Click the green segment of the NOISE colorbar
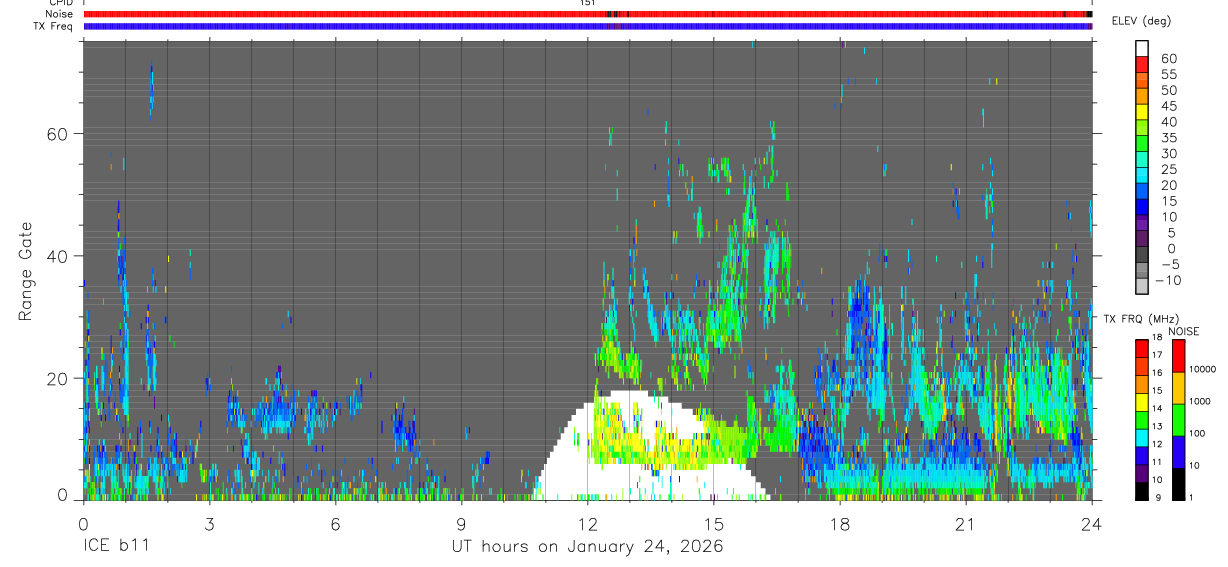 point(1178,420)
